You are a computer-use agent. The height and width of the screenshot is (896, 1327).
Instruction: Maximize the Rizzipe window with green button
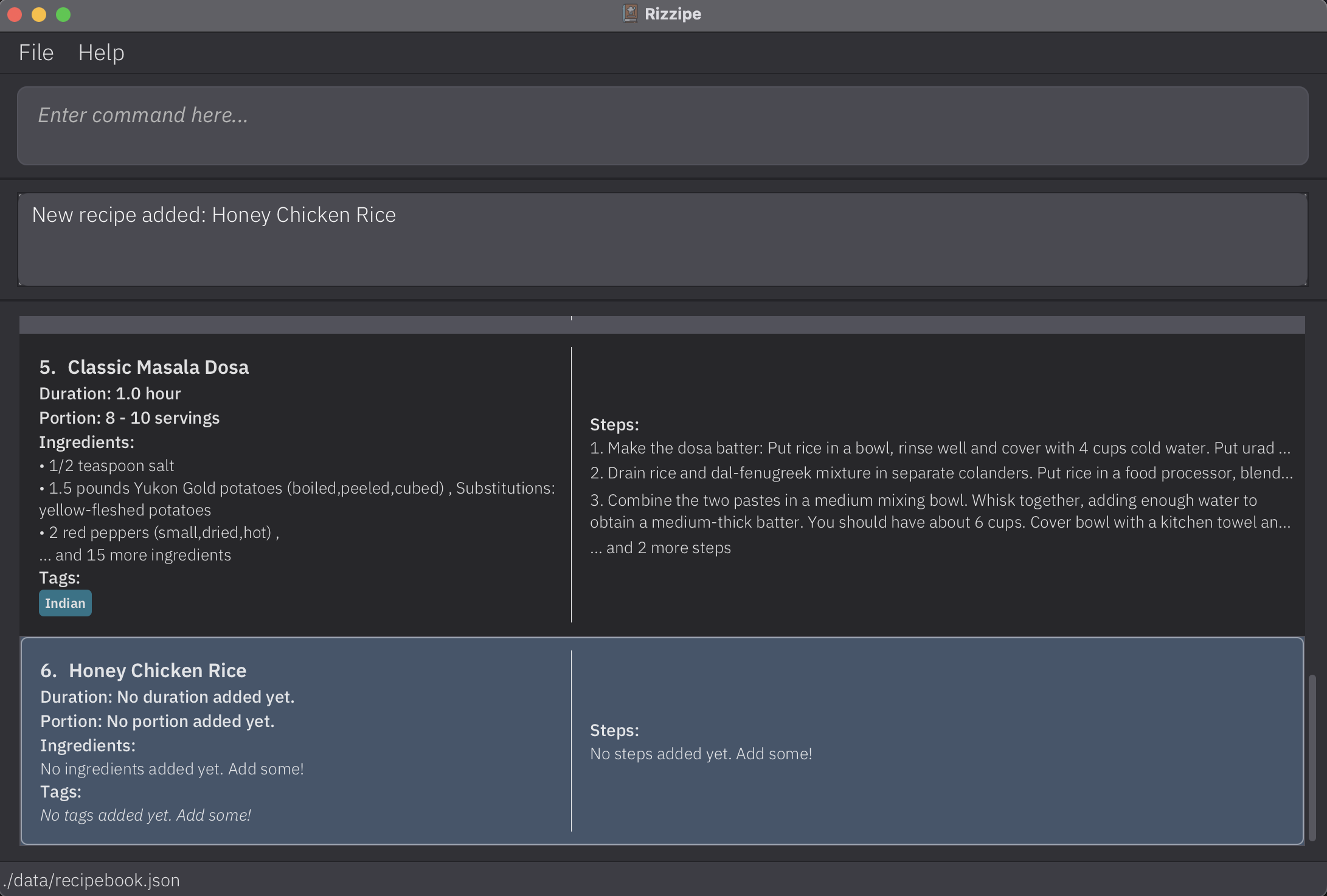tap(63, 15)
